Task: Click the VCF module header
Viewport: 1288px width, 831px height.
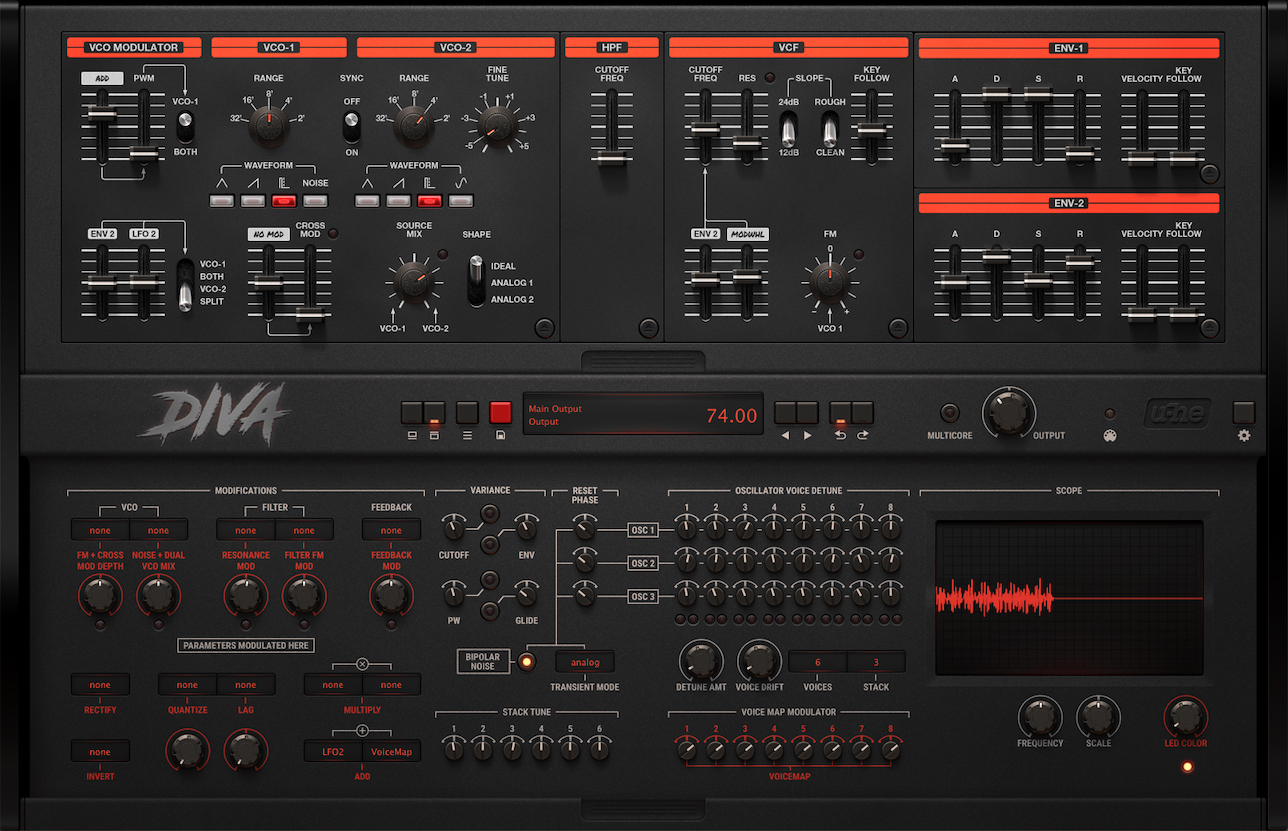Action: tap(789, 47)
